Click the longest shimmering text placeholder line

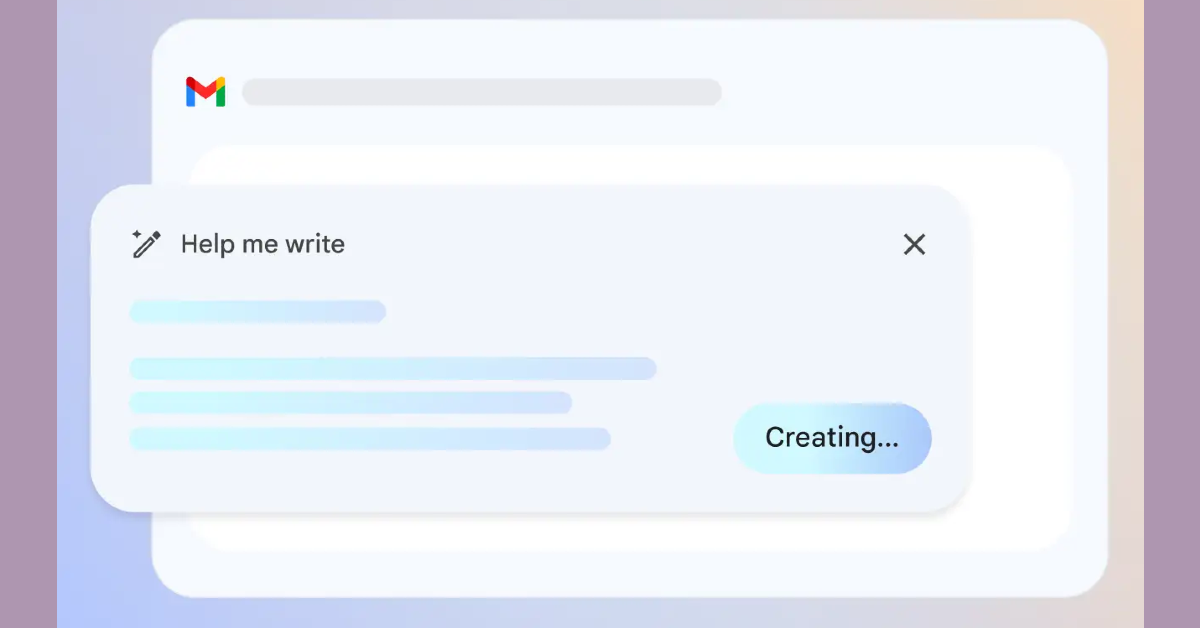coord(392,368)
